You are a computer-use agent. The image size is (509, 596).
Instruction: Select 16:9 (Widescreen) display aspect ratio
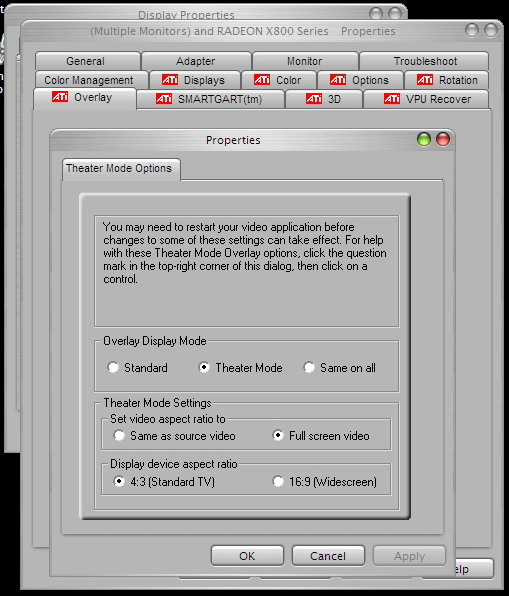coord(278,482)
